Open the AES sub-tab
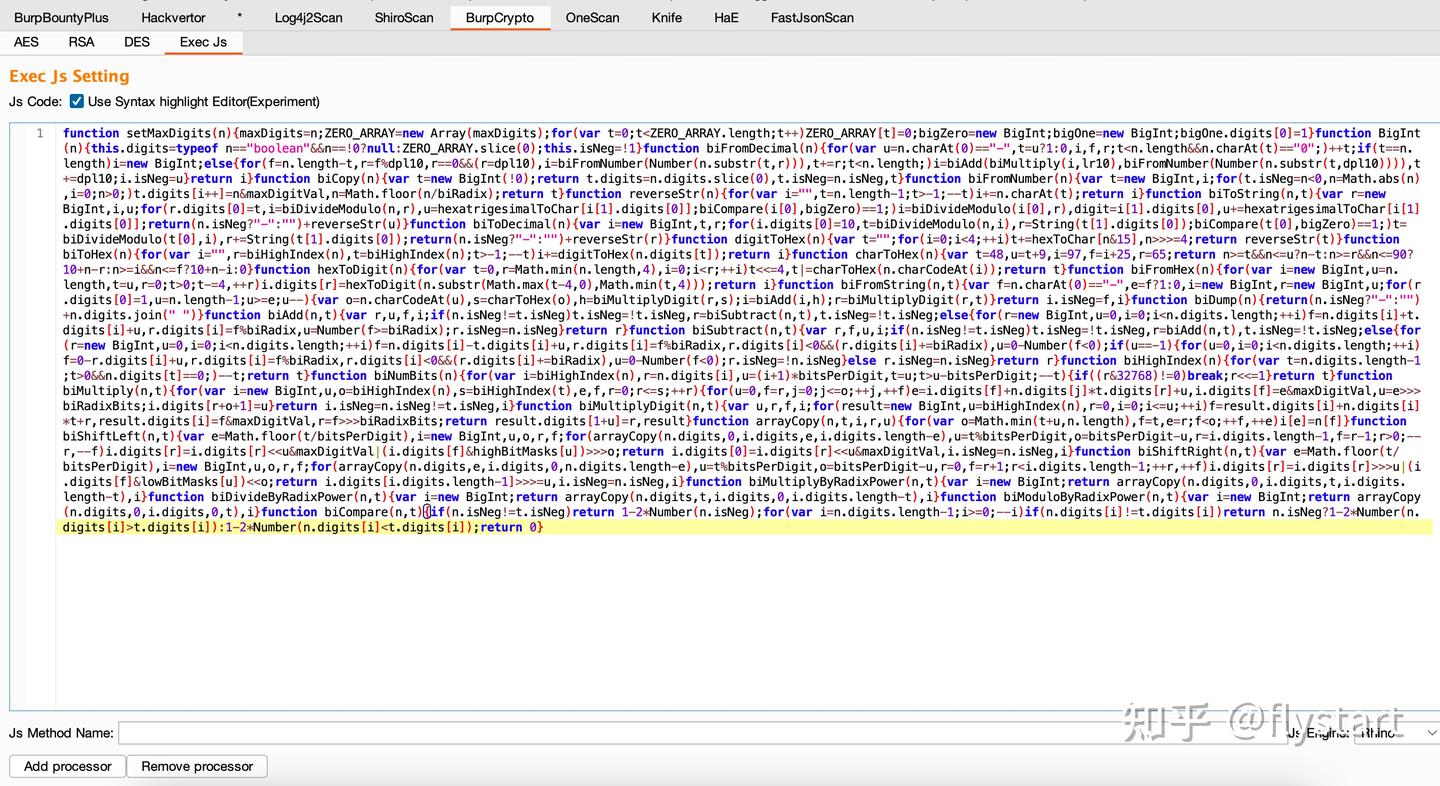This screenshot has width=1440, height=786. pyautogui.click(x=27, y=42)
